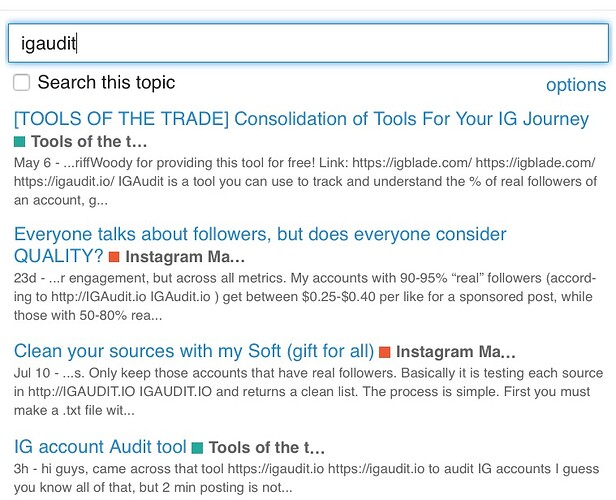
Task: Click teal category square under TOOLS OF THE TRADE result
Action: coord(20,142)
